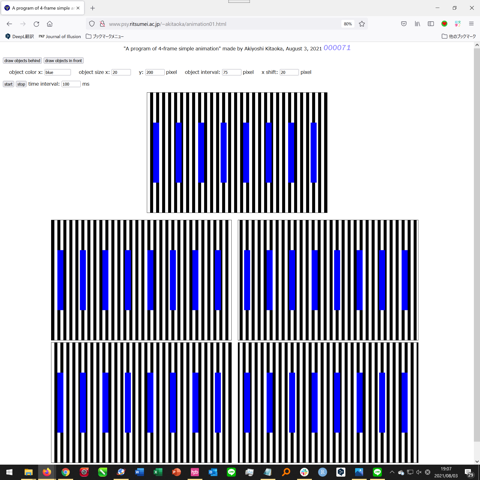Open Google Chrome from taskbar
The image size is (480, 480).
point(66,472)
